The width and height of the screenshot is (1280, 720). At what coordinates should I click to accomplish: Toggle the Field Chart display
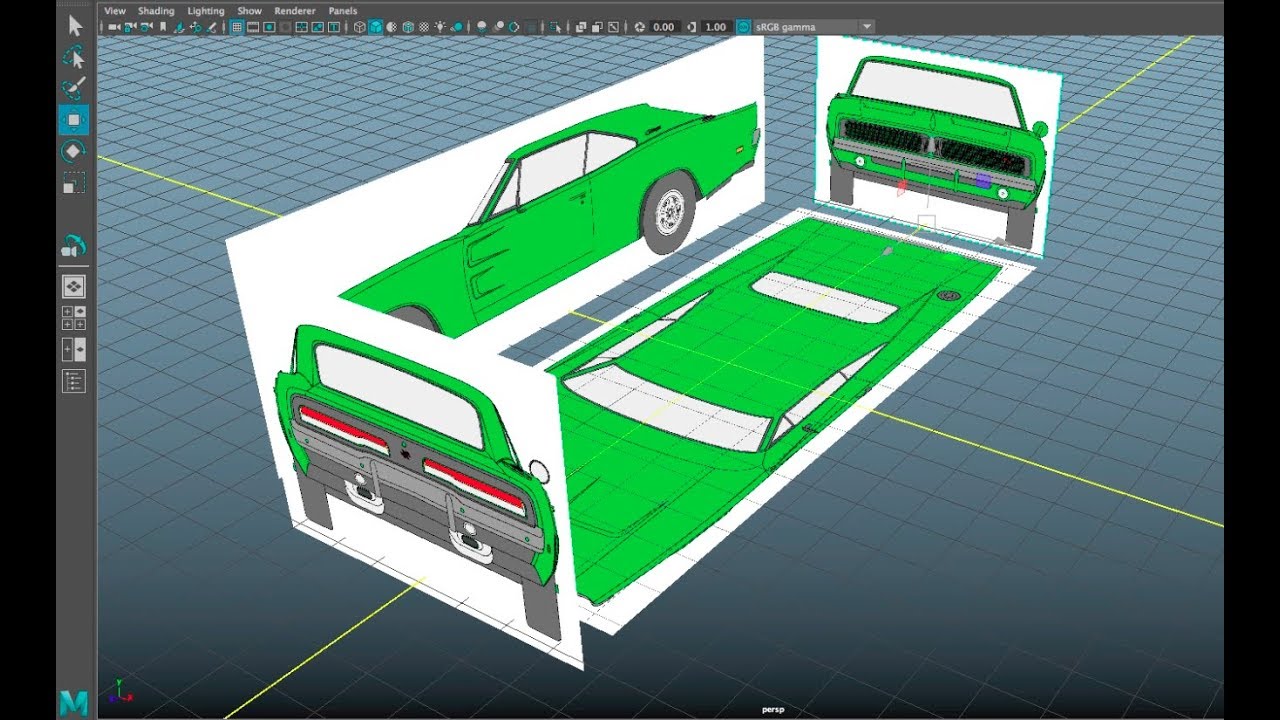tap(302, 27)
